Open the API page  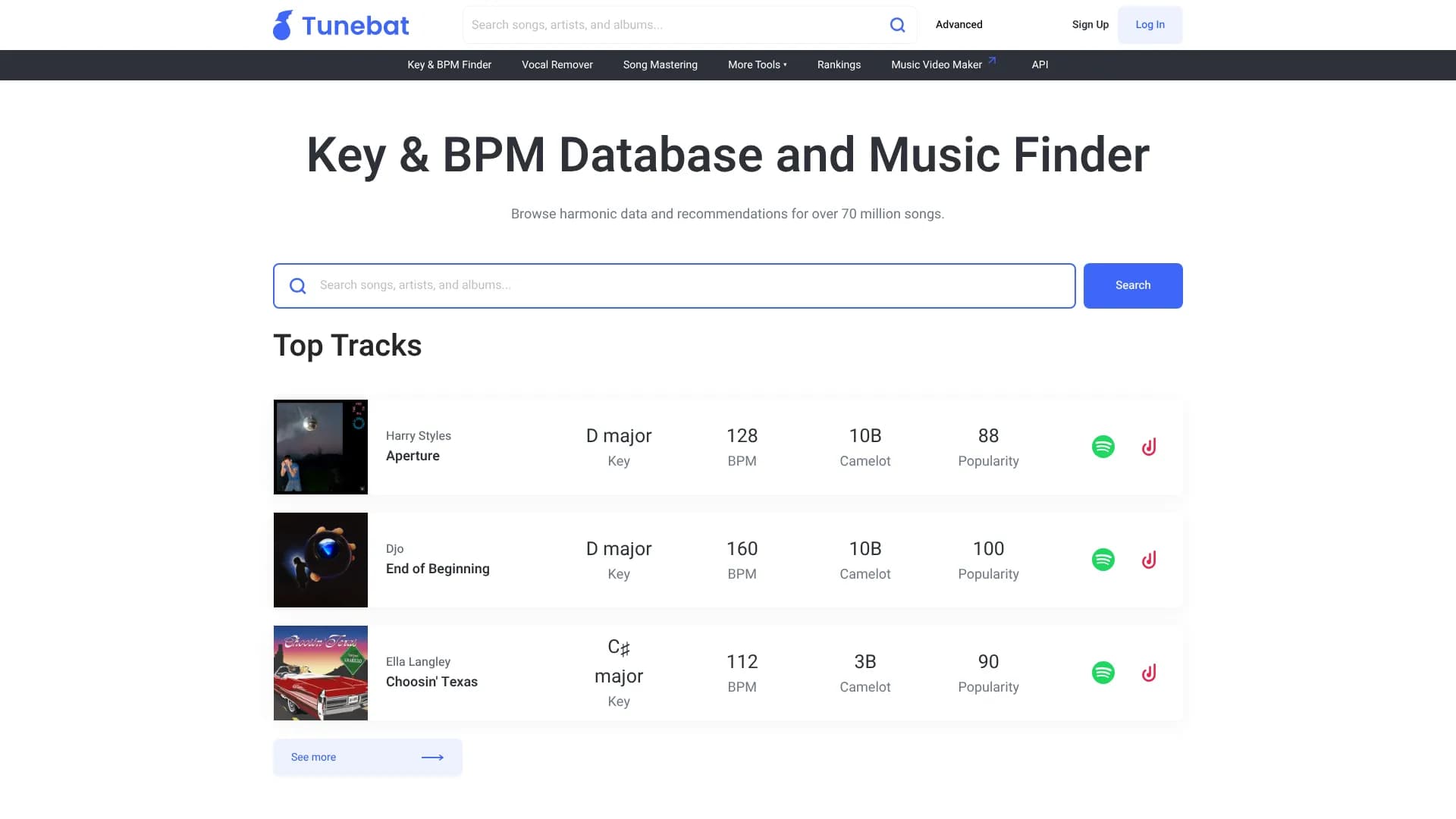[1040, 65]
